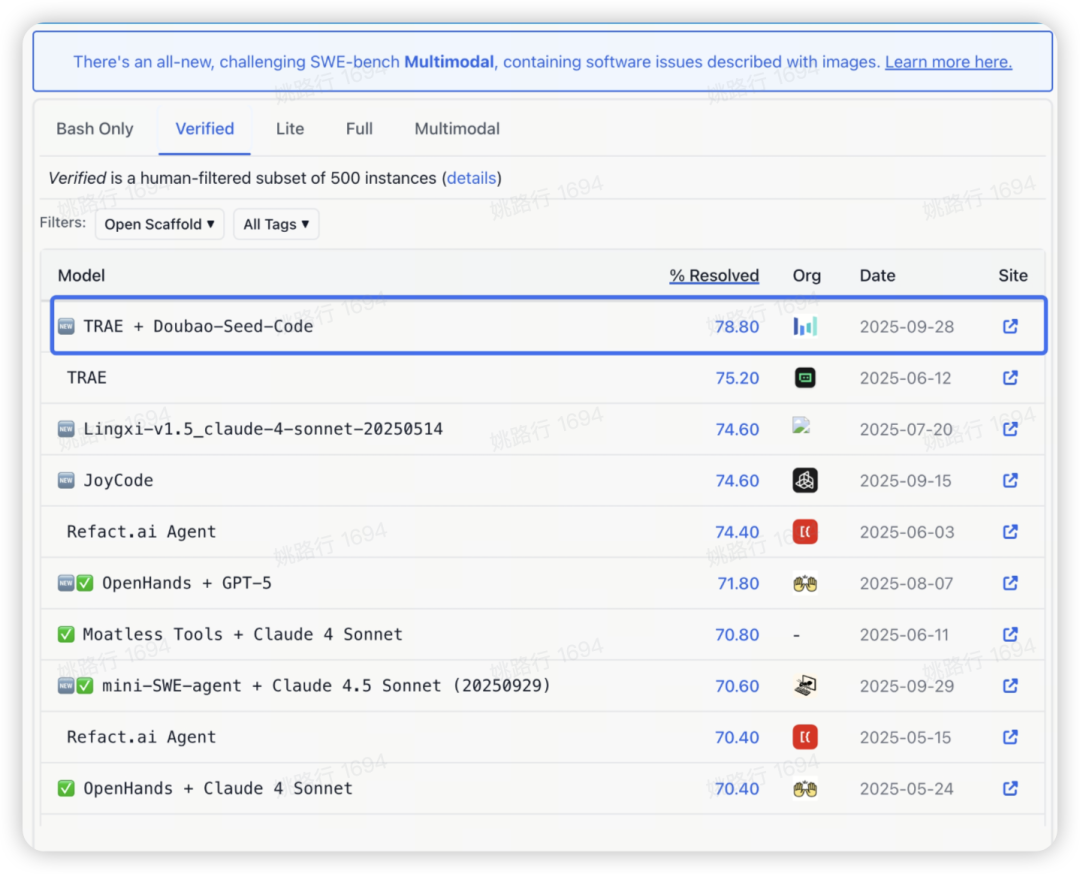Click the bold Multimodal word in the banner
This screenshot has width=1080, height=874.
coord(448,62)
